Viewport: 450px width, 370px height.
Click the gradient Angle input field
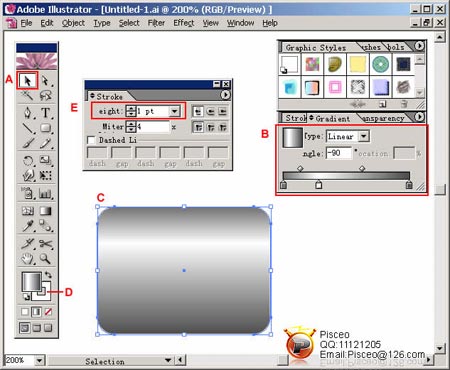[x=339, y=153]
